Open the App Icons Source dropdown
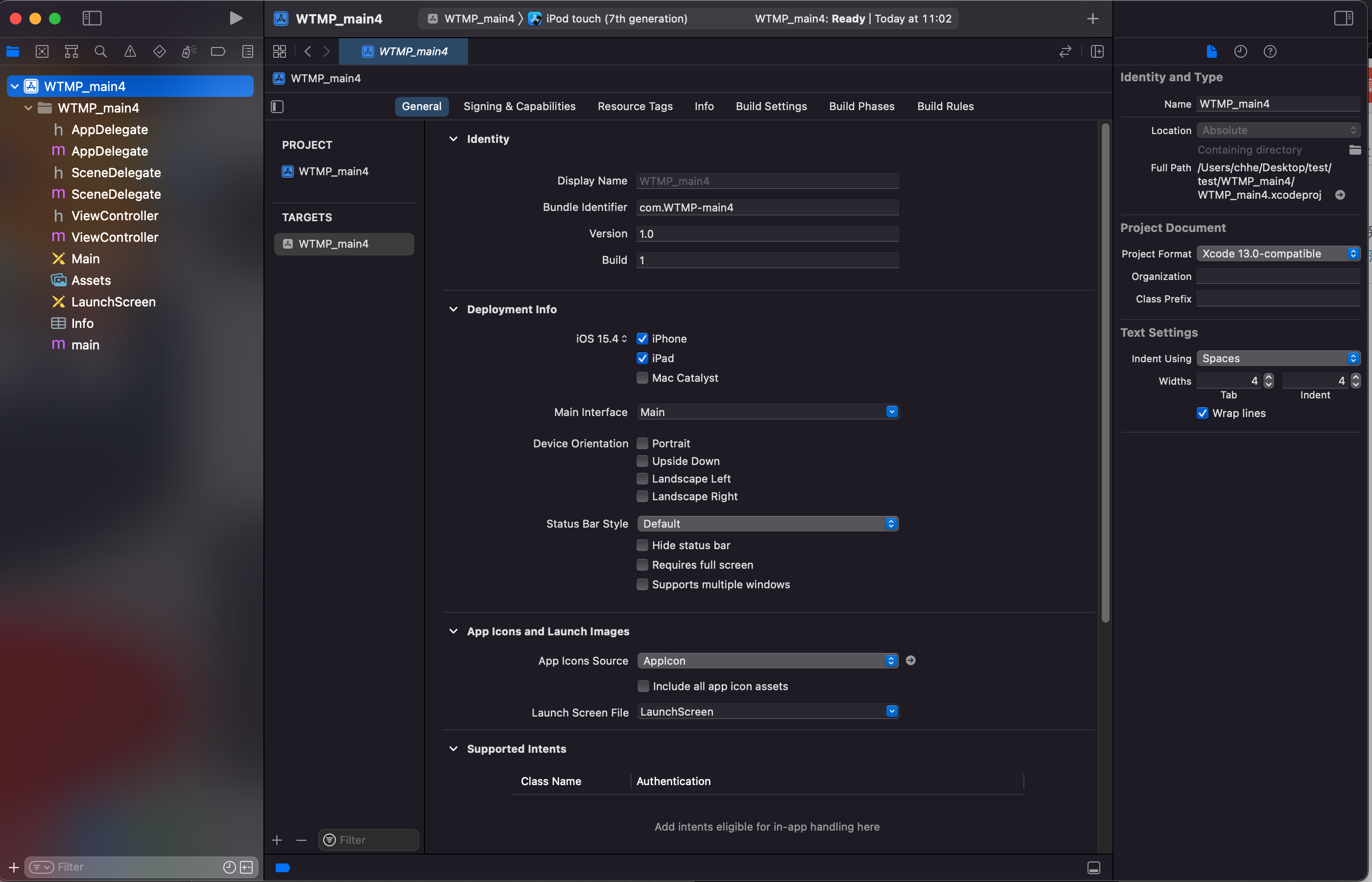1372x882 pixels. point(768,660)
